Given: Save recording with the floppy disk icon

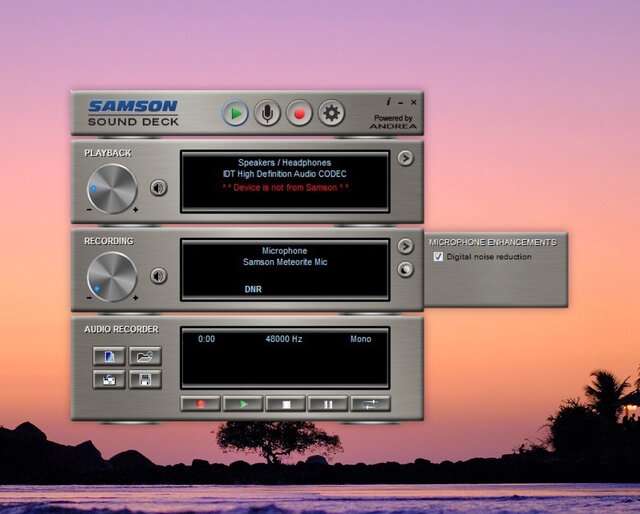Looking at the screenshot, I should [x=145, y=380].
